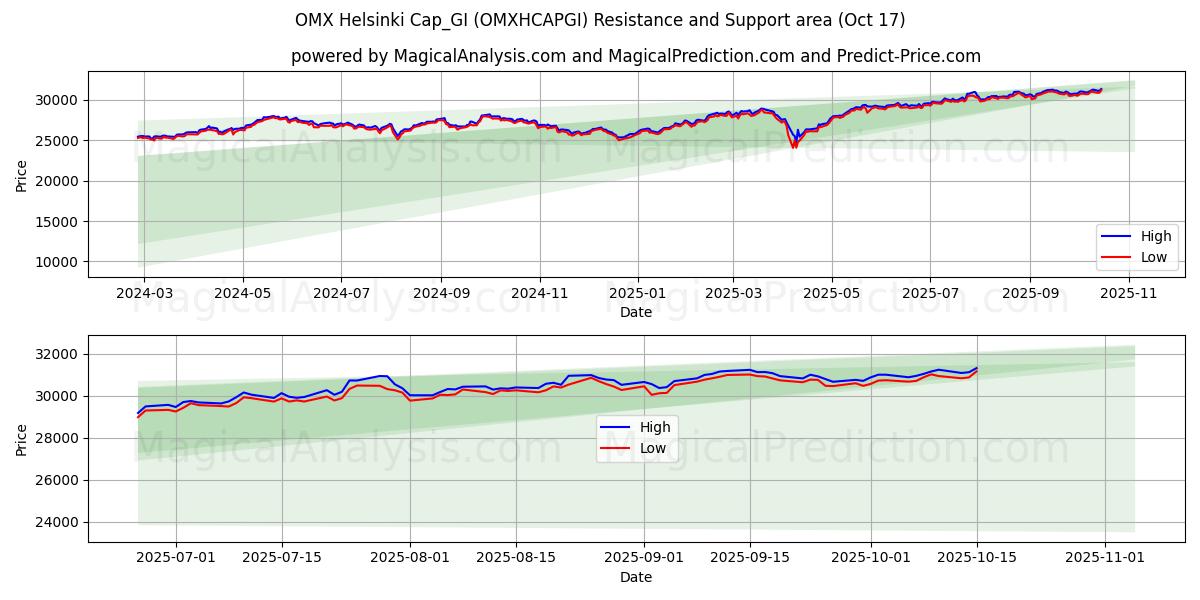Click the 30000 price tick on top chart

tap(58, 100)
